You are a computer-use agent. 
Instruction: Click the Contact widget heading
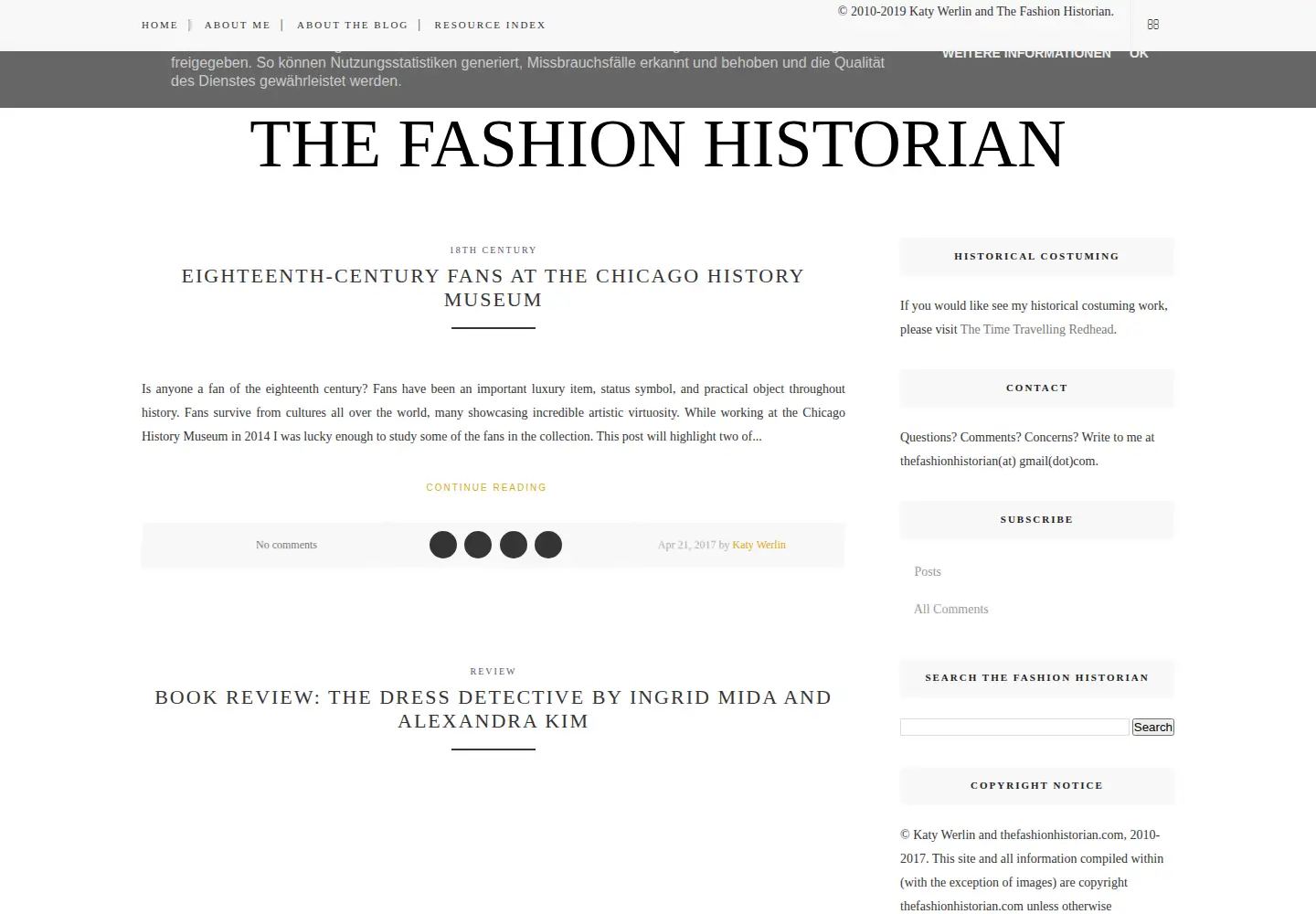(1037, 388)
